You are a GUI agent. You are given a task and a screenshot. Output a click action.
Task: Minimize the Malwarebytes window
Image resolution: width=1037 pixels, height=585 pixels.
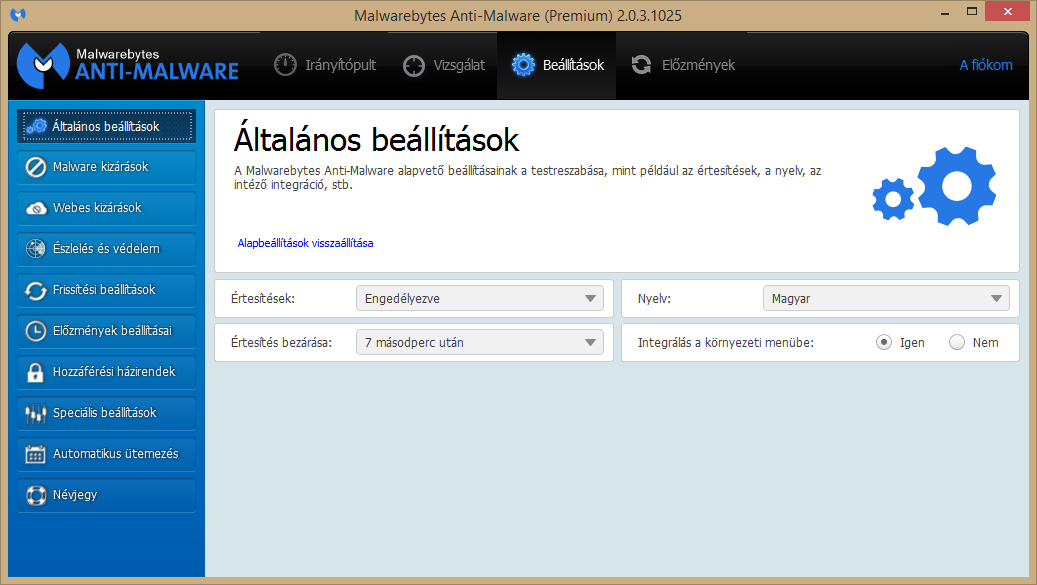pyautogui.click(x=944, y=12)
